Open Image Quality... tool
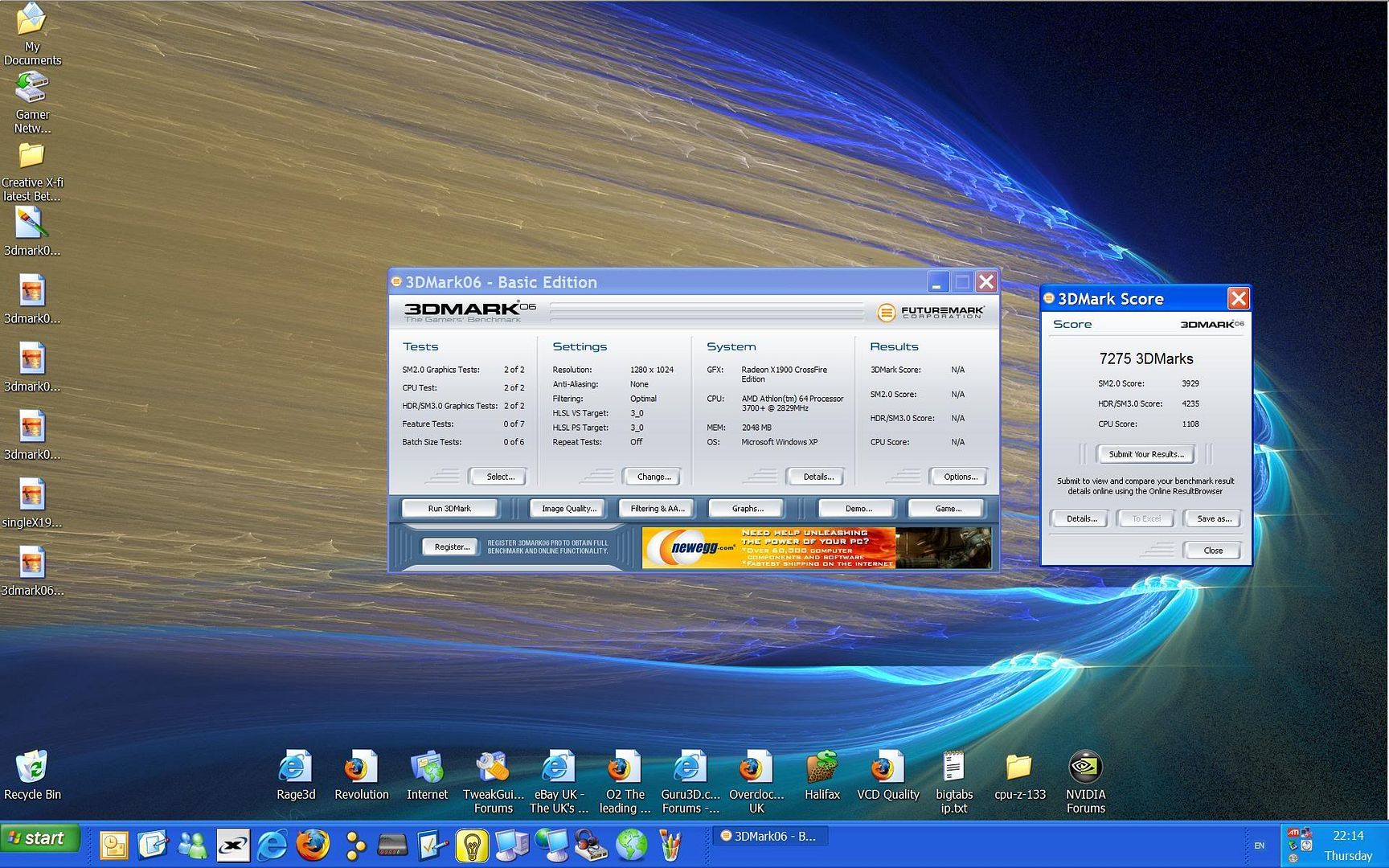This screenshot has width=1389, height=868. [568, 509]
